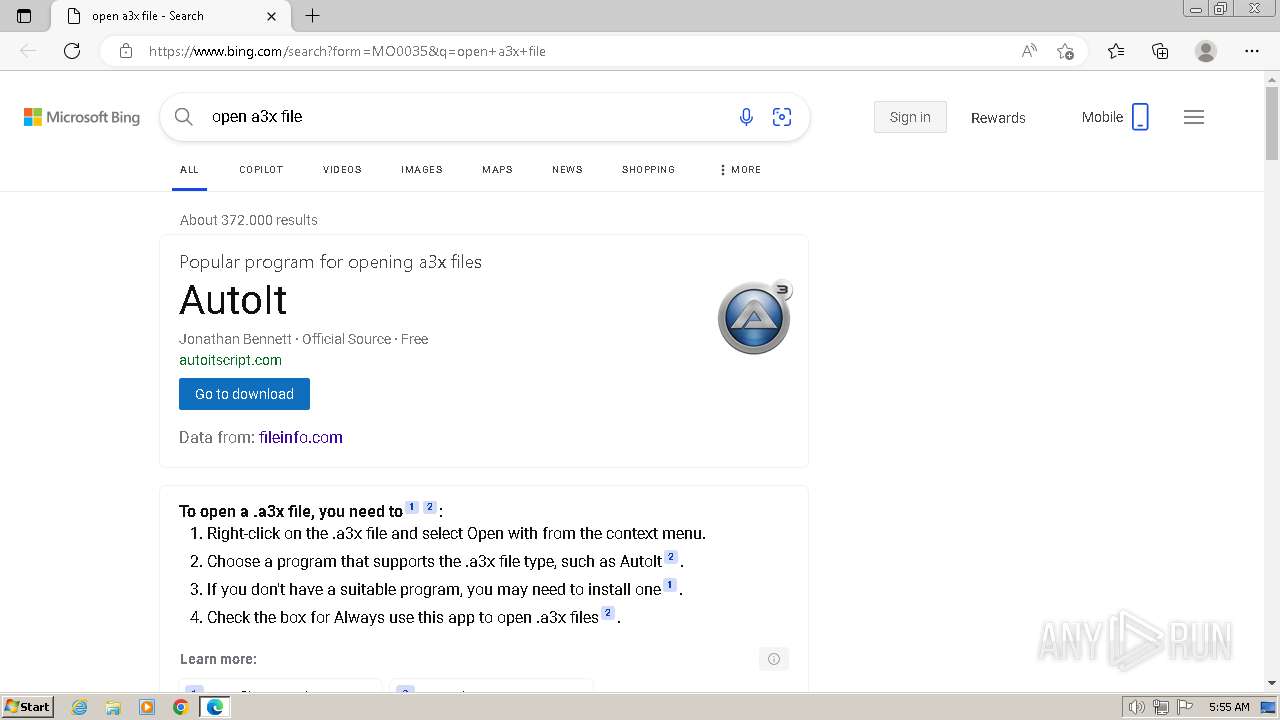
Task: Click the browser address bar URL
Action: [x=347, y=51]
